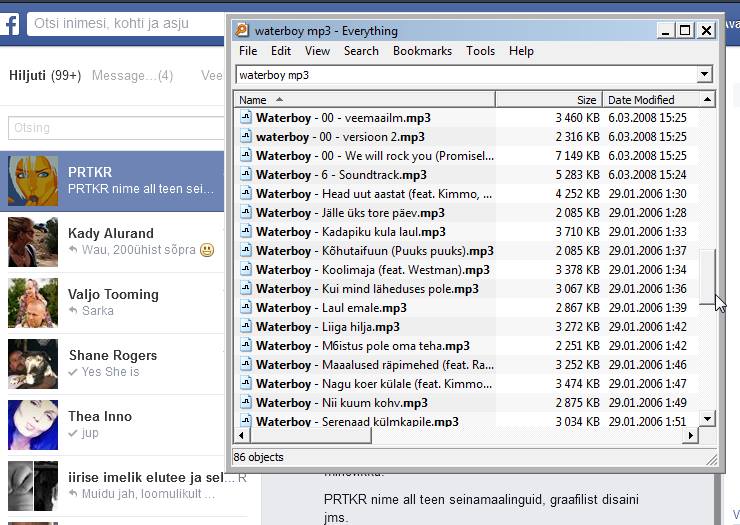Close the Everything window
Viewport: 740px width, 525px height.
pyautogui.click(x=706, y=31)
